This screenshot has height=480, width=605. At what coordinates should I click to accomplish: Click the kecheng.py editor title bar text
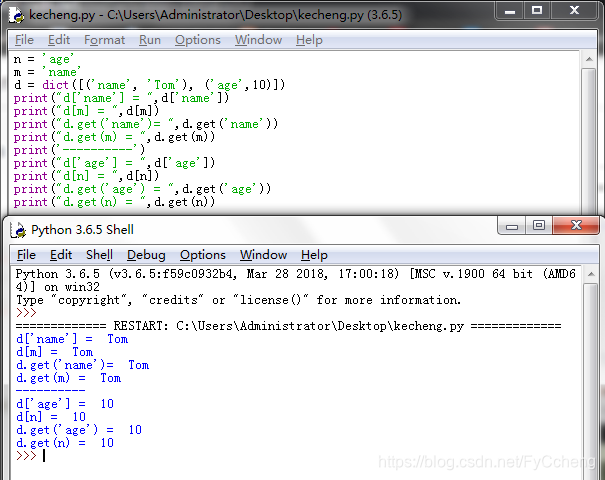215,15
